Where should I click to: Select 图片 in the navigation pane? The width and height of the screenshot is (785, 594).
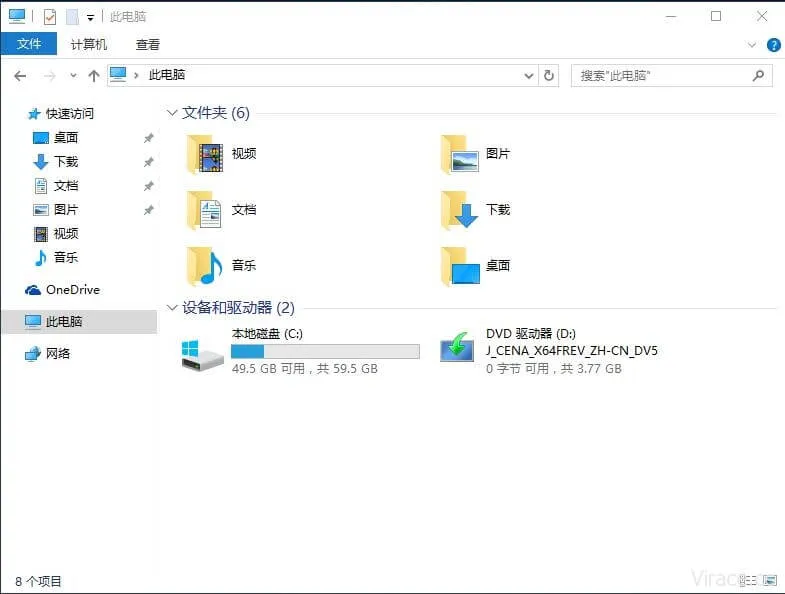[66, 209]
